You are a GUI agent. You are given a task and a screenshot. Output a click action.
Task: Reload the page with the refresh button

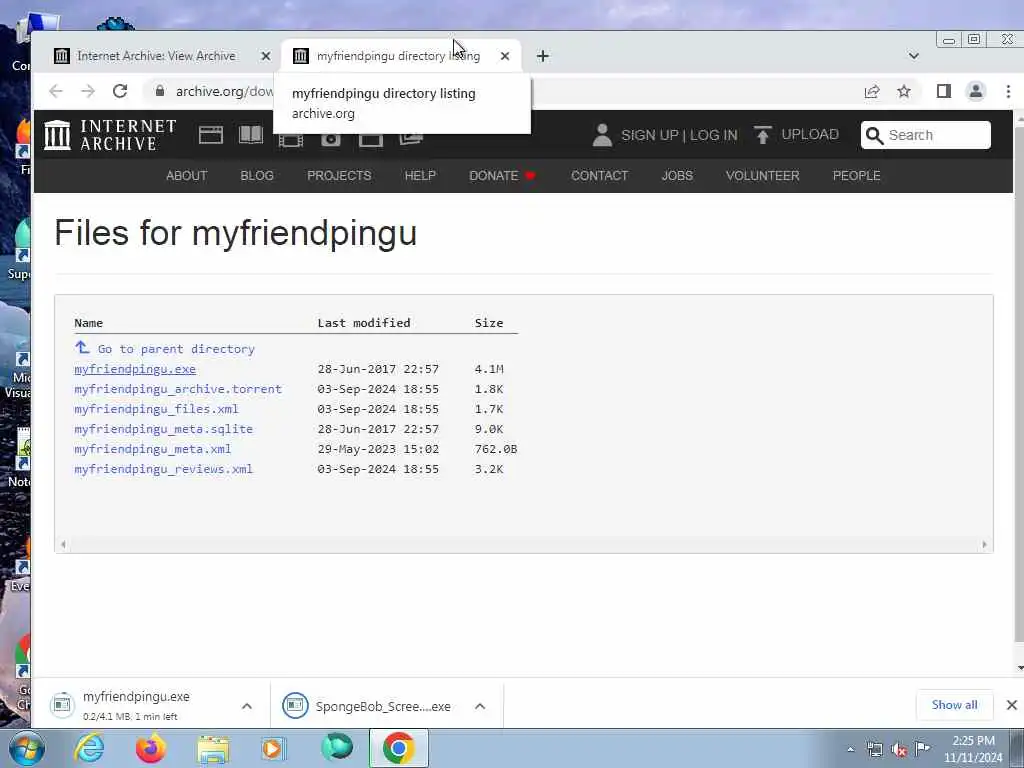click(x=120, y=91)
